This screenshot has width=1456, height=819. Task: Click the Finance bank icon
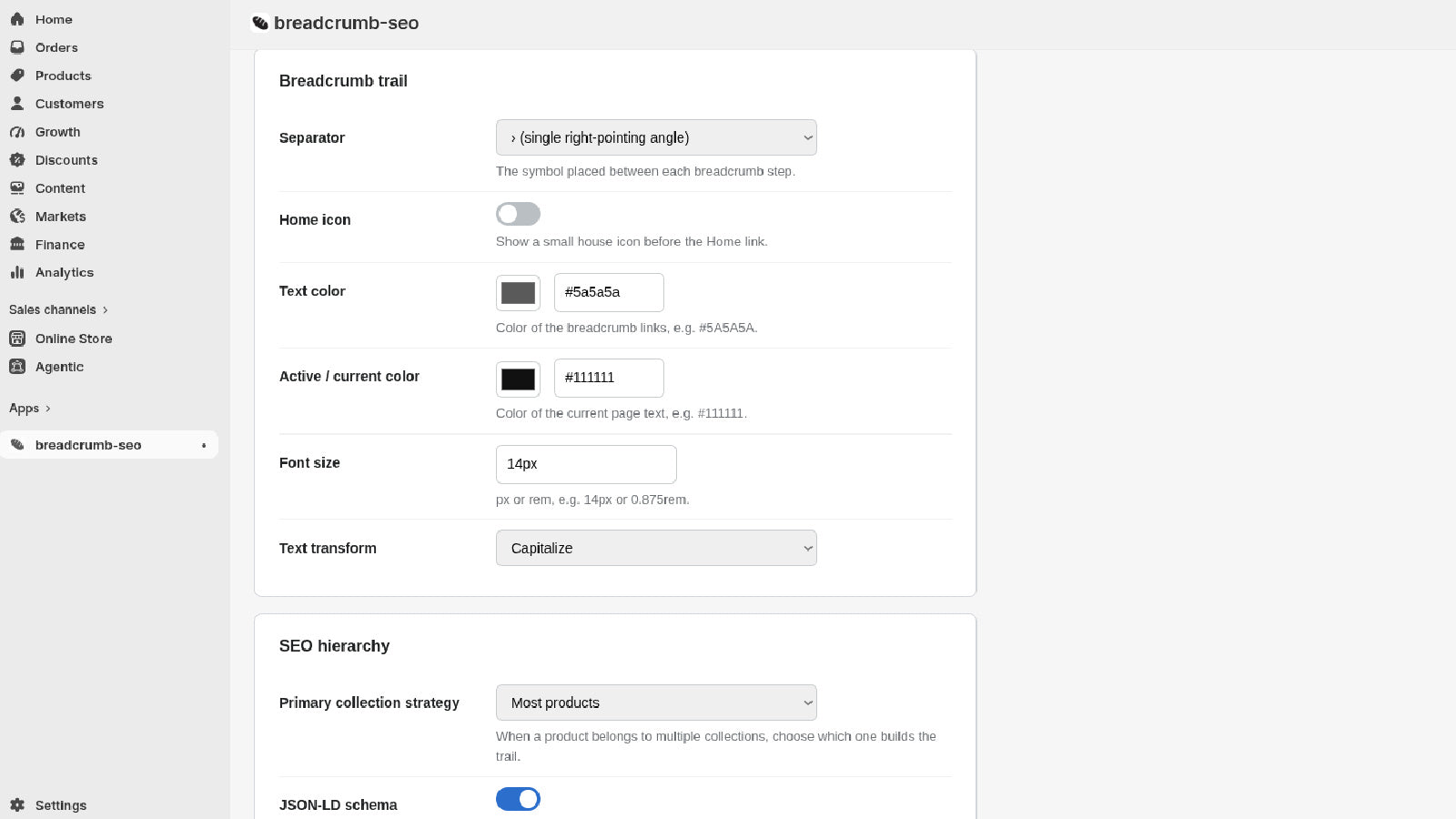tap(17, 245)
